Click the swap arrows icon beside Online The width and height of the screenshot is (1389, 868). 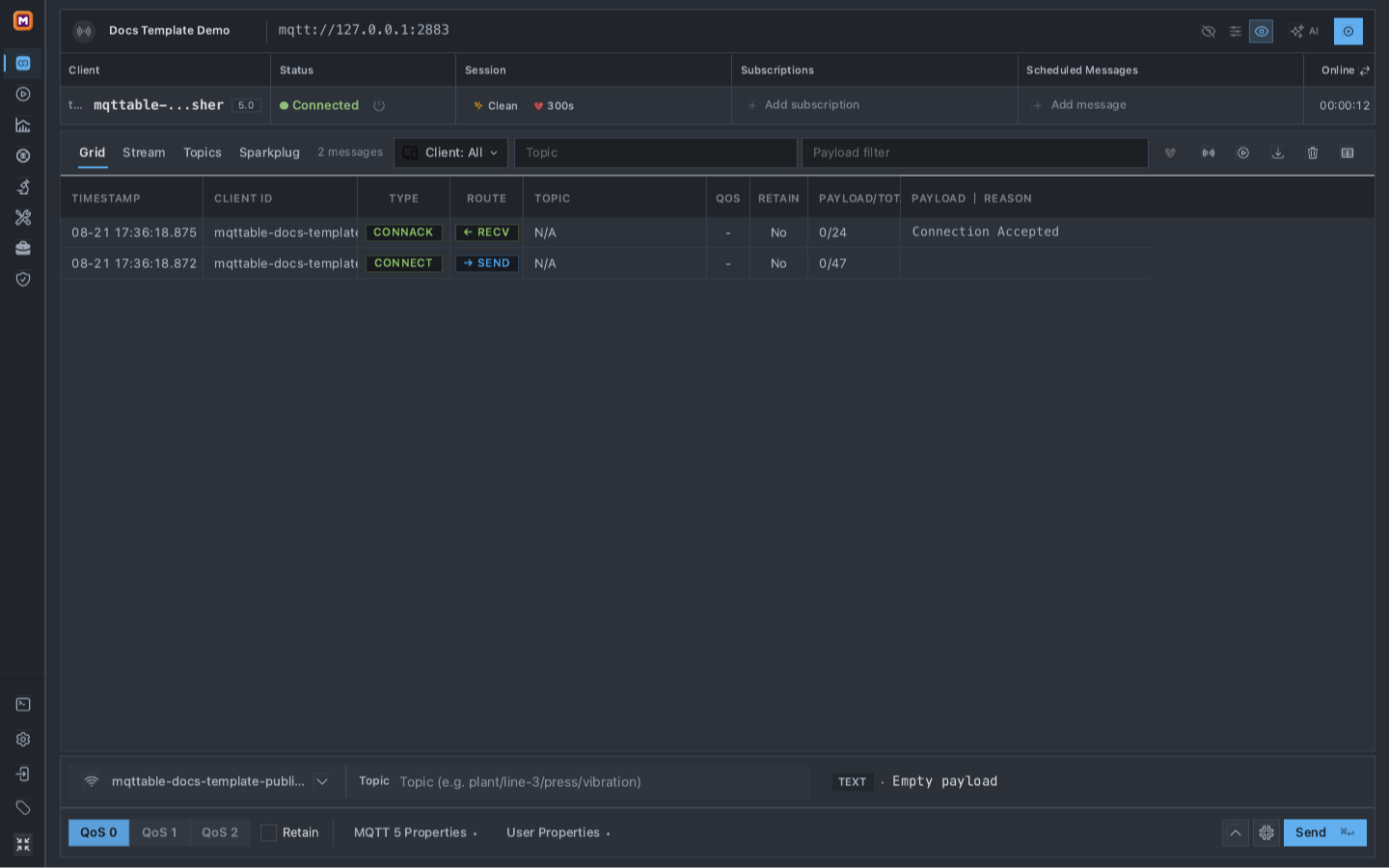point(1365,70)
